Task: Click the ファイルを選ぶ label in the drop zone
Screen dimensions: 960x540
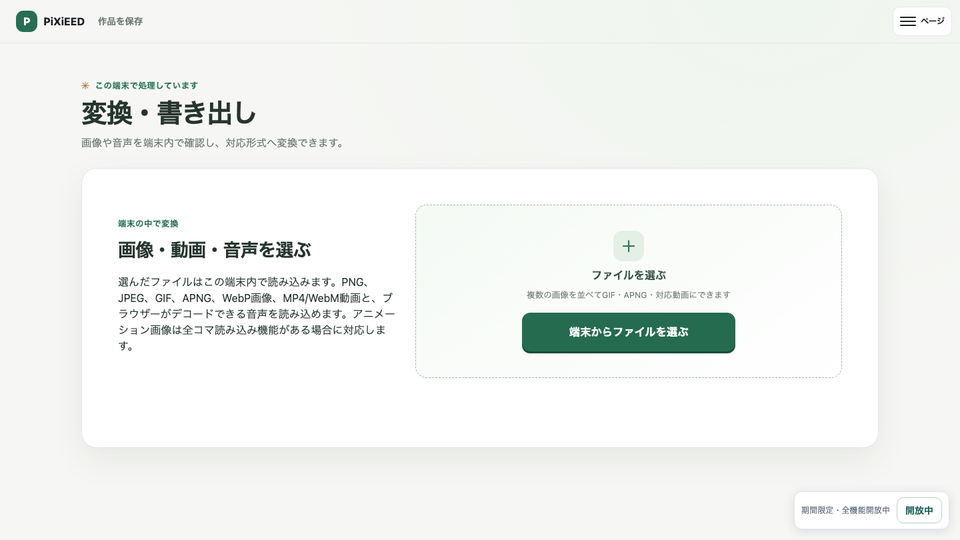Action: 628,275
